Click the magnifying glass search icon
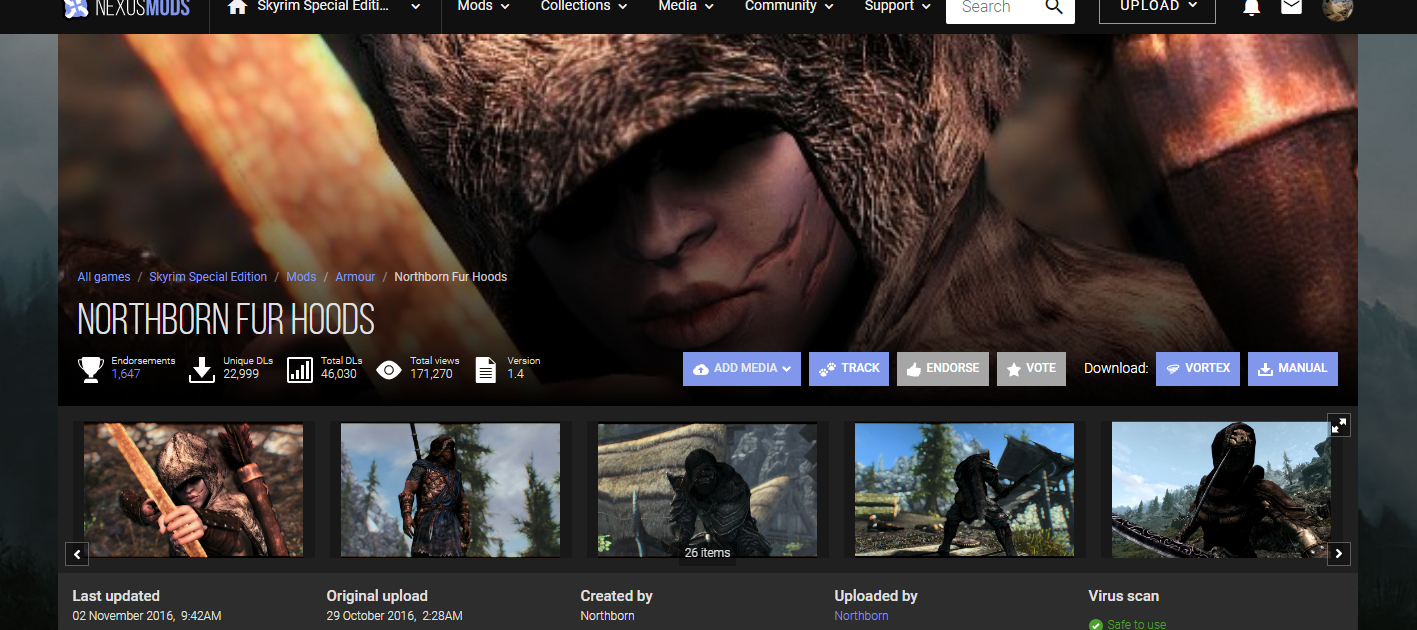The image size is (1417, 630). click(x=1054, y=7)
